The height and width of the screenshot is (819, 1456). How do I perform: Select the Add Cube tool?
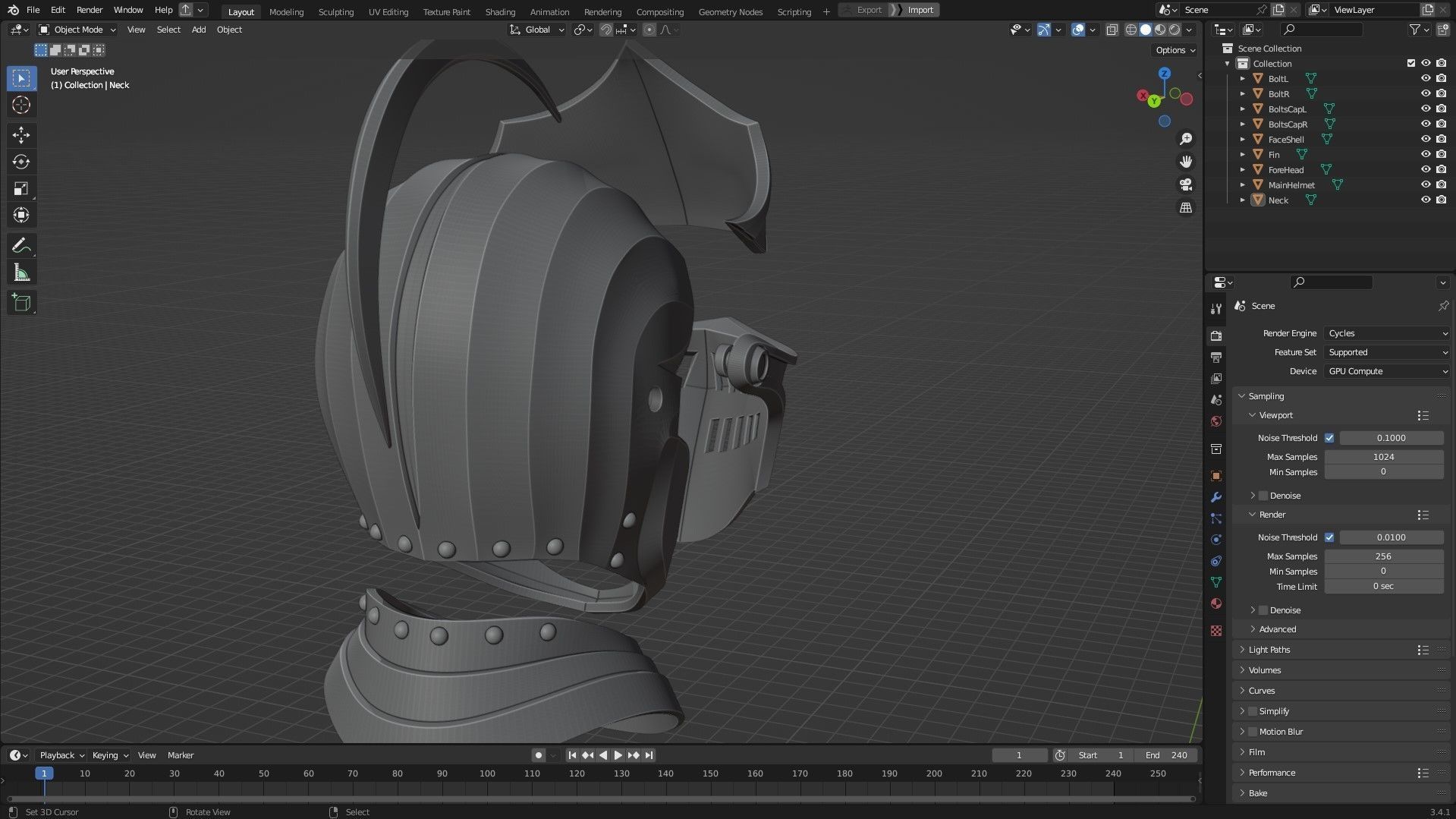(21, 303)
